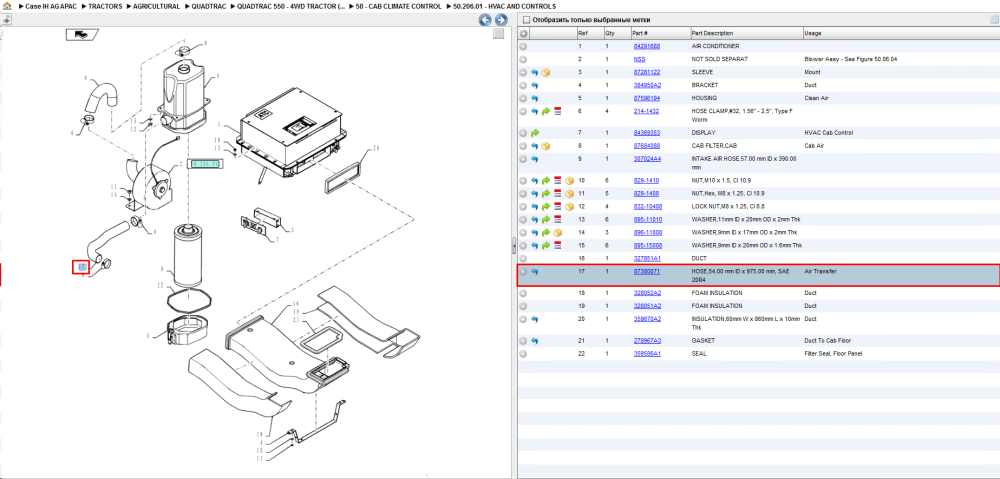Click the package box icon in ref 14 row
The image size is (1000, 479).
(x=557, y=232)
